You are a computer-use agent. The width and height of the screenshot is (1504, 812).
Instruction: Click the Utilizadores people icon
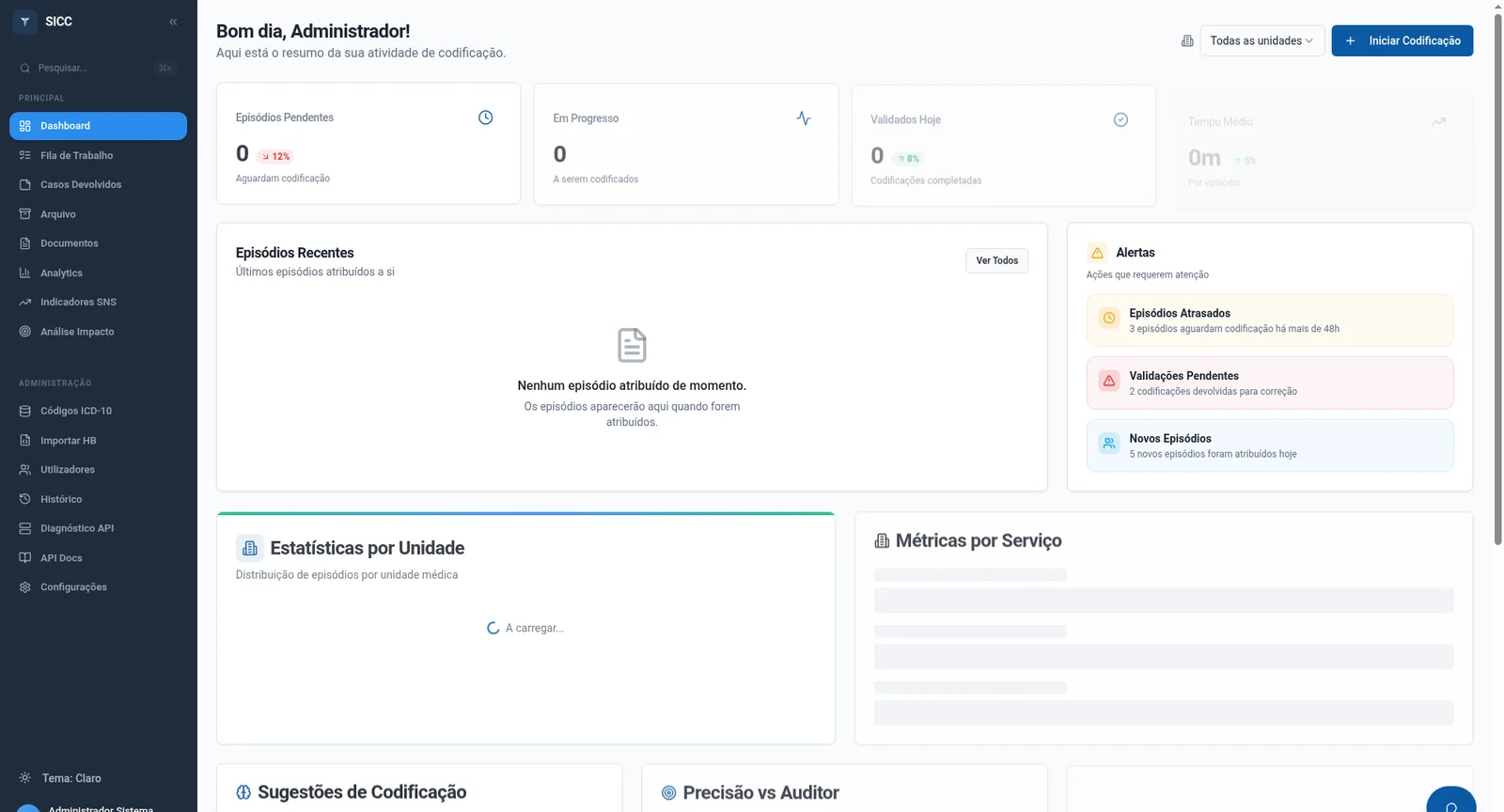[25, 469]
